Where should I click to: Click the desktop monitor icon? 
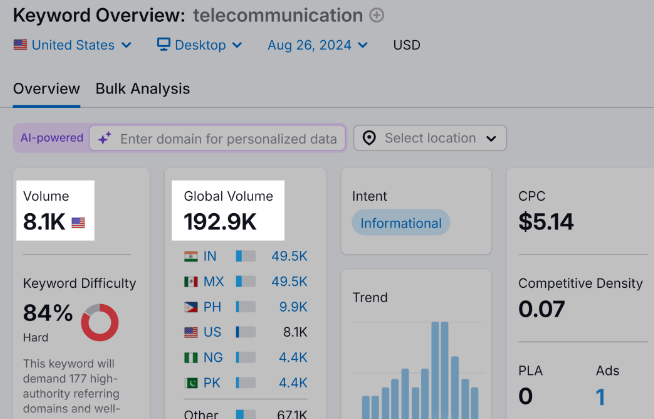[x=164, y=45]
